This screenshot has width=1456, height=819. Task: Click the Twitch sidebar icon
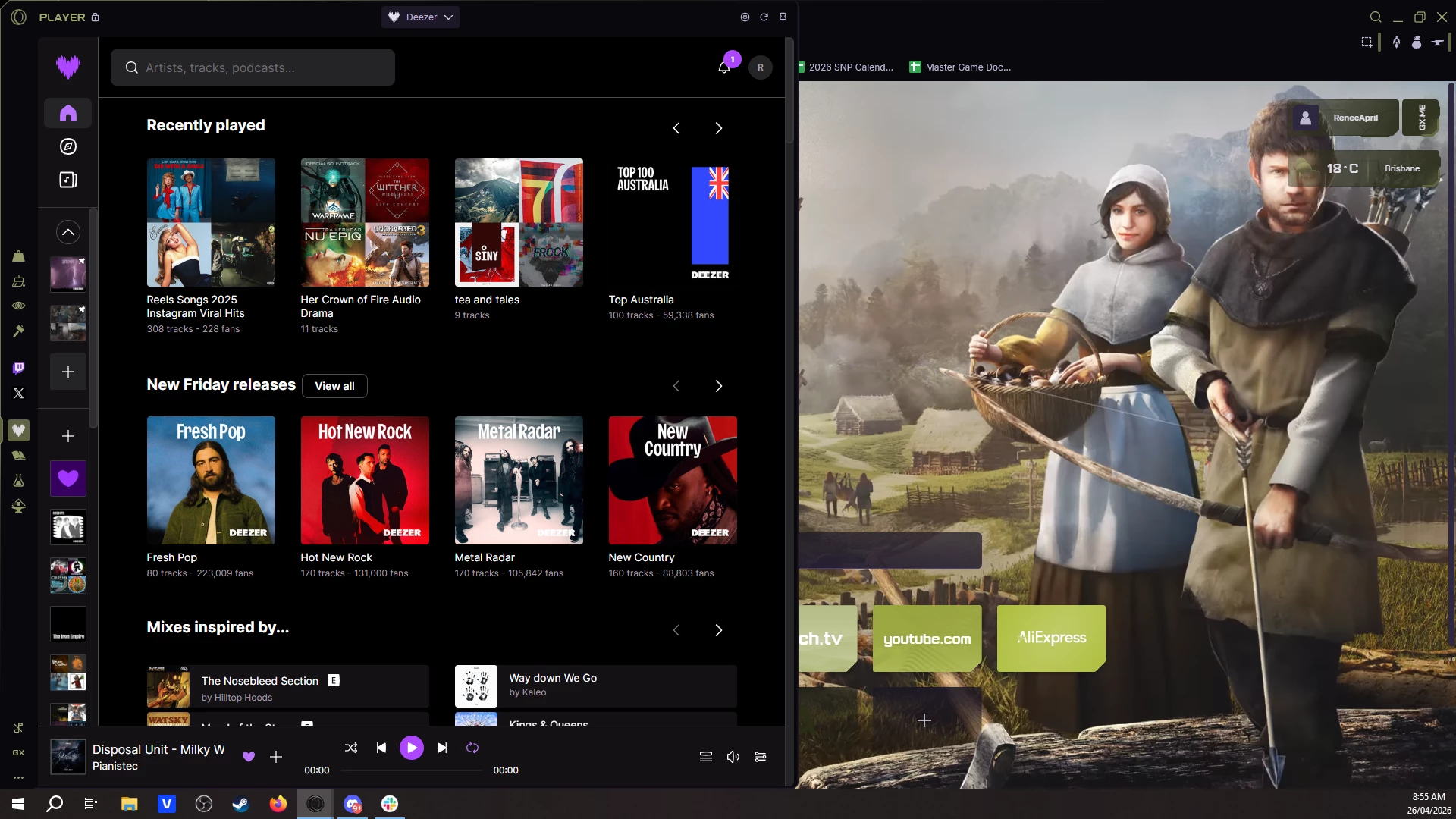pyautogui.click(x=19, y=368)
